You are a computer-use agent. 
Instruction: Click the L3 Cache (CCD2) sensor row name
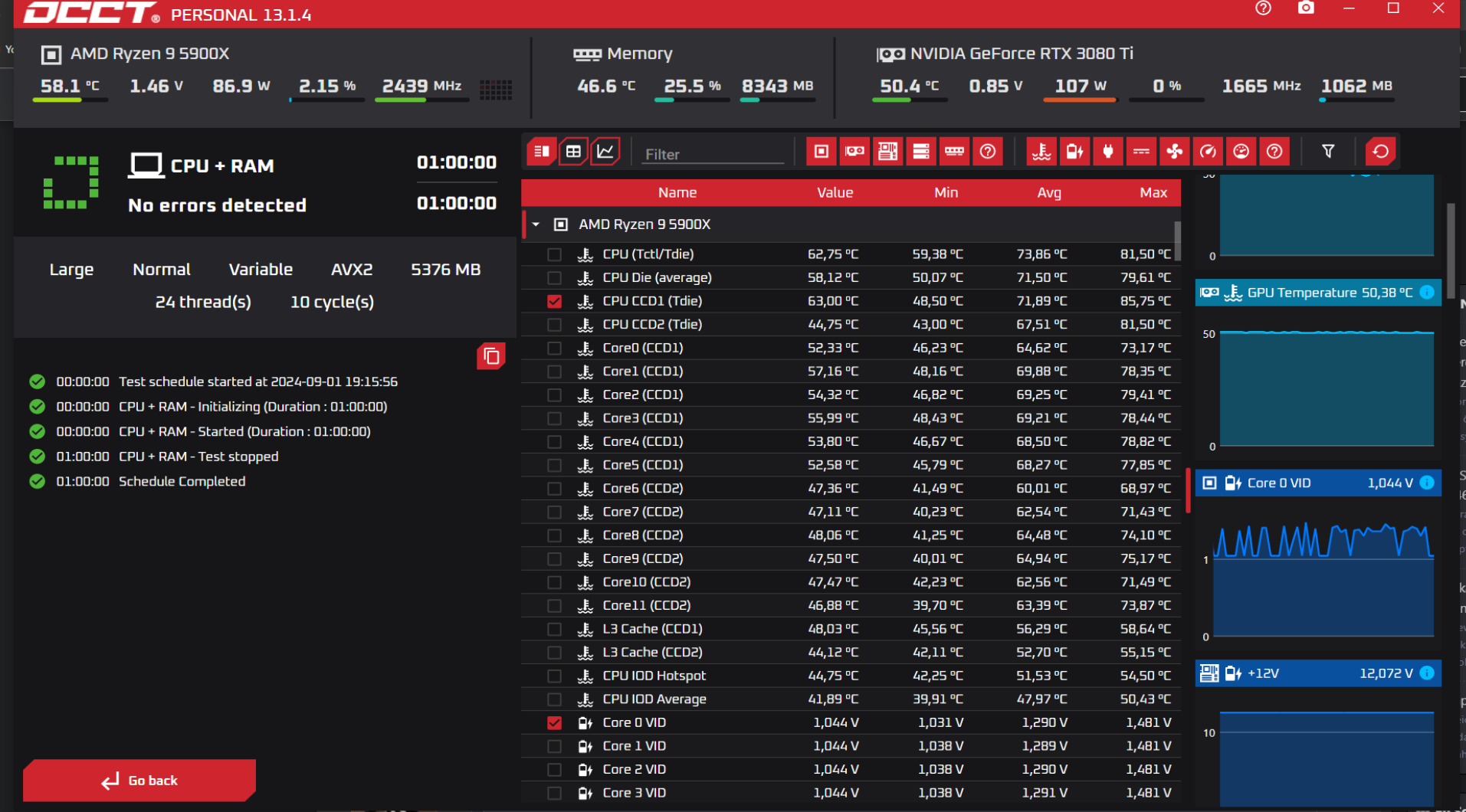pos(652,652)
